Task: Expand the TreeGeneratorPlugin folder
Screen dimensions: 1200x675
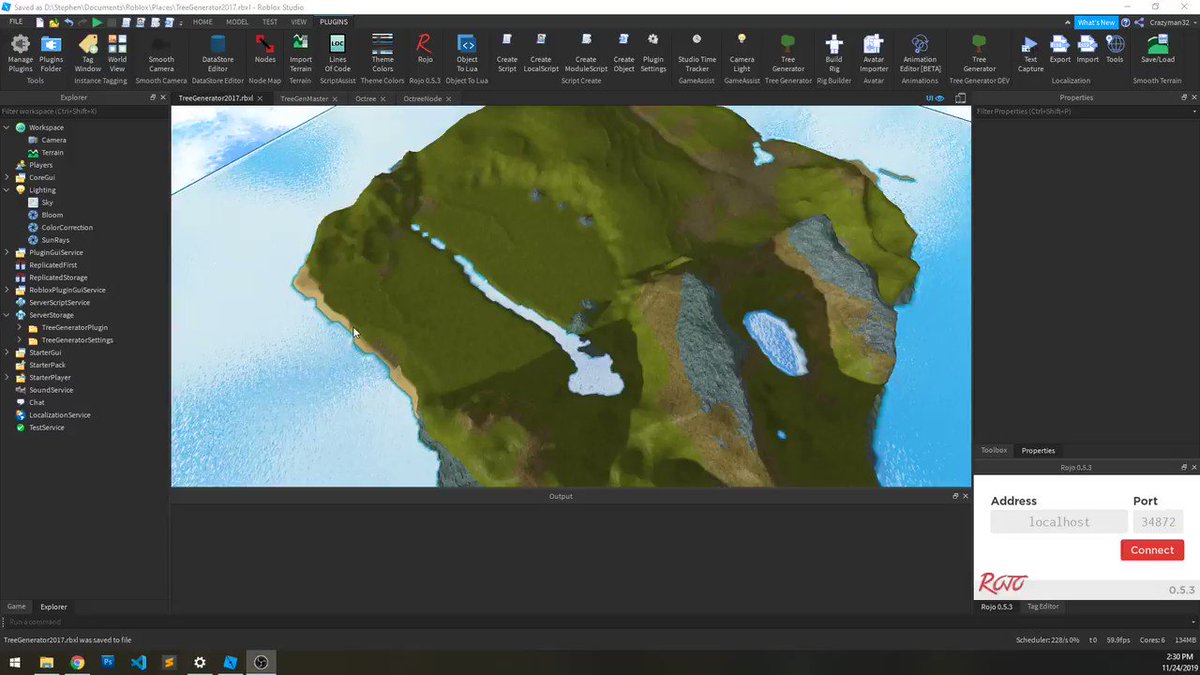Action: (19, 328)
